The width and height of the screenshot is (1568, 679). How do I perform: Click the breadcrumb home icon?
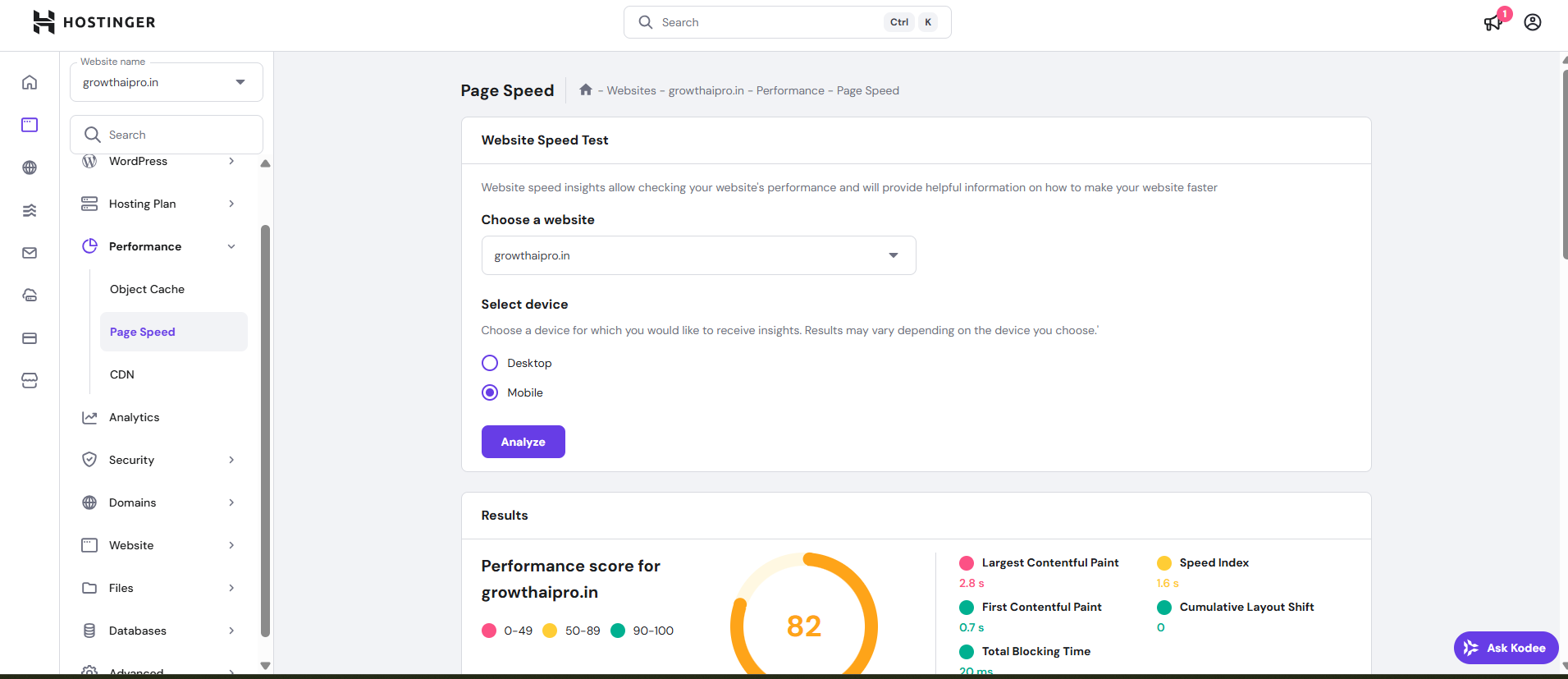point(586,89)
